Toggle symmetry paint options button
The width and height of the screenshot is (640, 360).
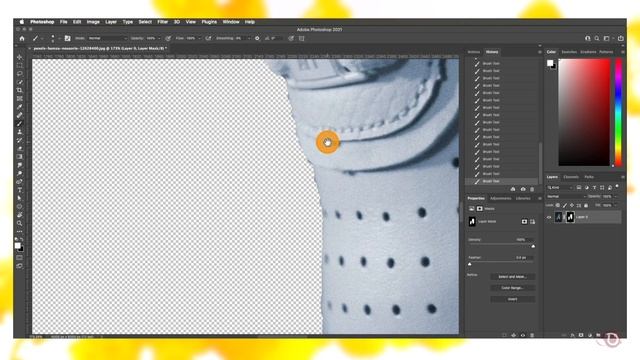click(x=302, y=38)
